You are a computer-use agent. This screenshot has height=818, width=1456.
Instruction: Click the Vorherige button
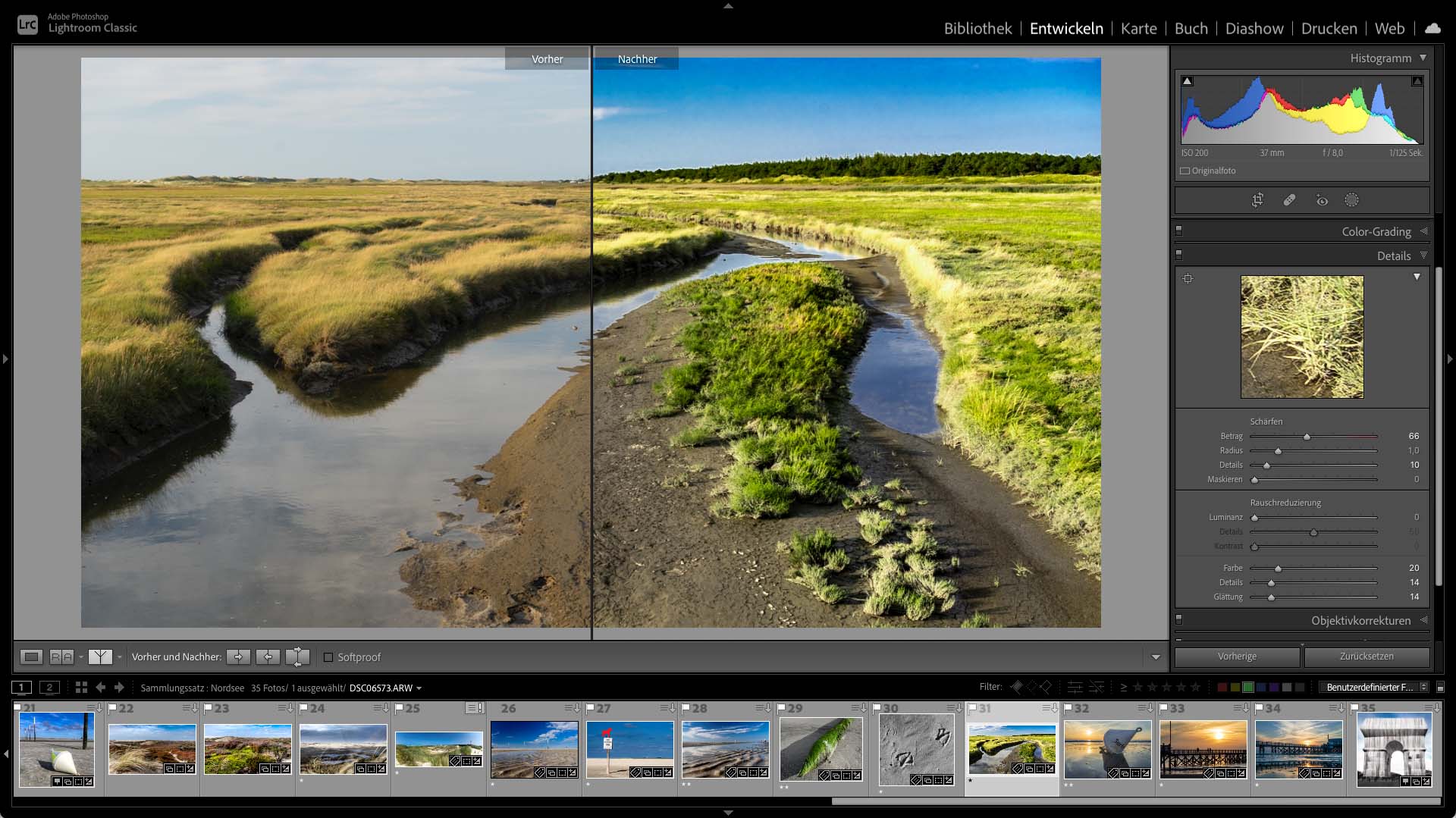(x=1237, y=657)
